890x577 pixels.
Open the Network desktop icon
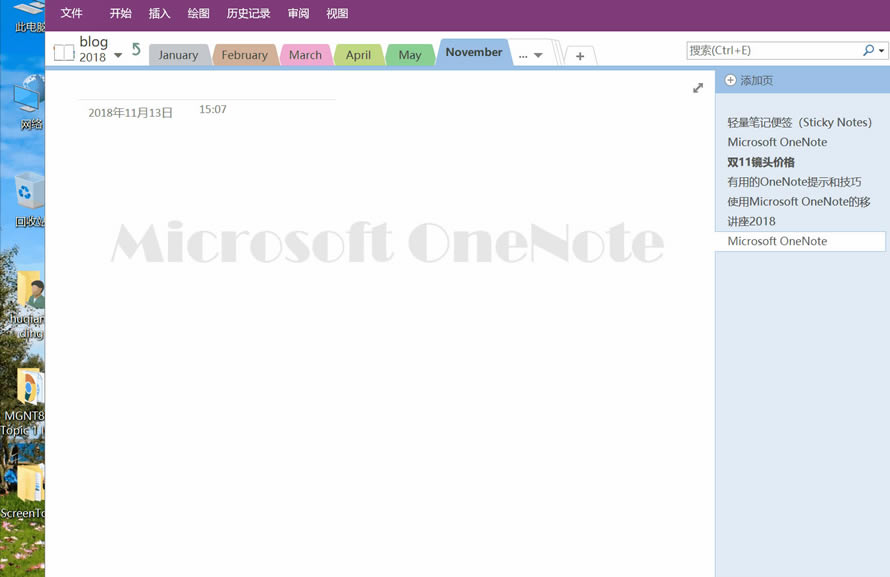point(30,102)
